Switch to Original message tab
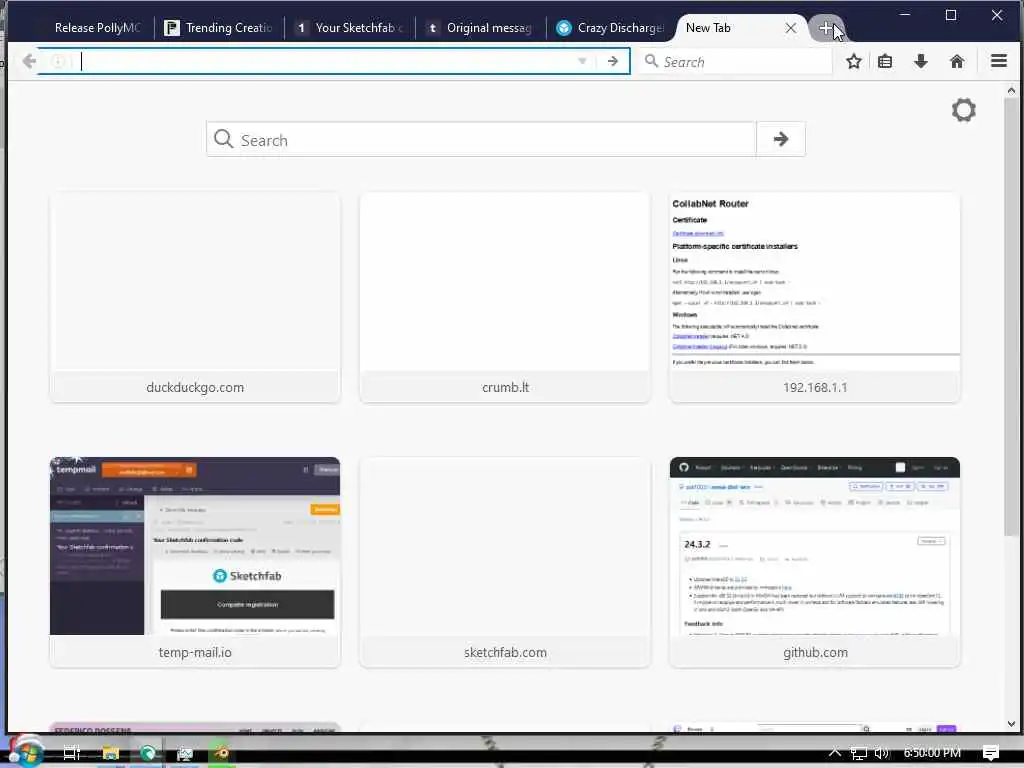The height and width of the screenshot is (768, 1024). point(481,27)
